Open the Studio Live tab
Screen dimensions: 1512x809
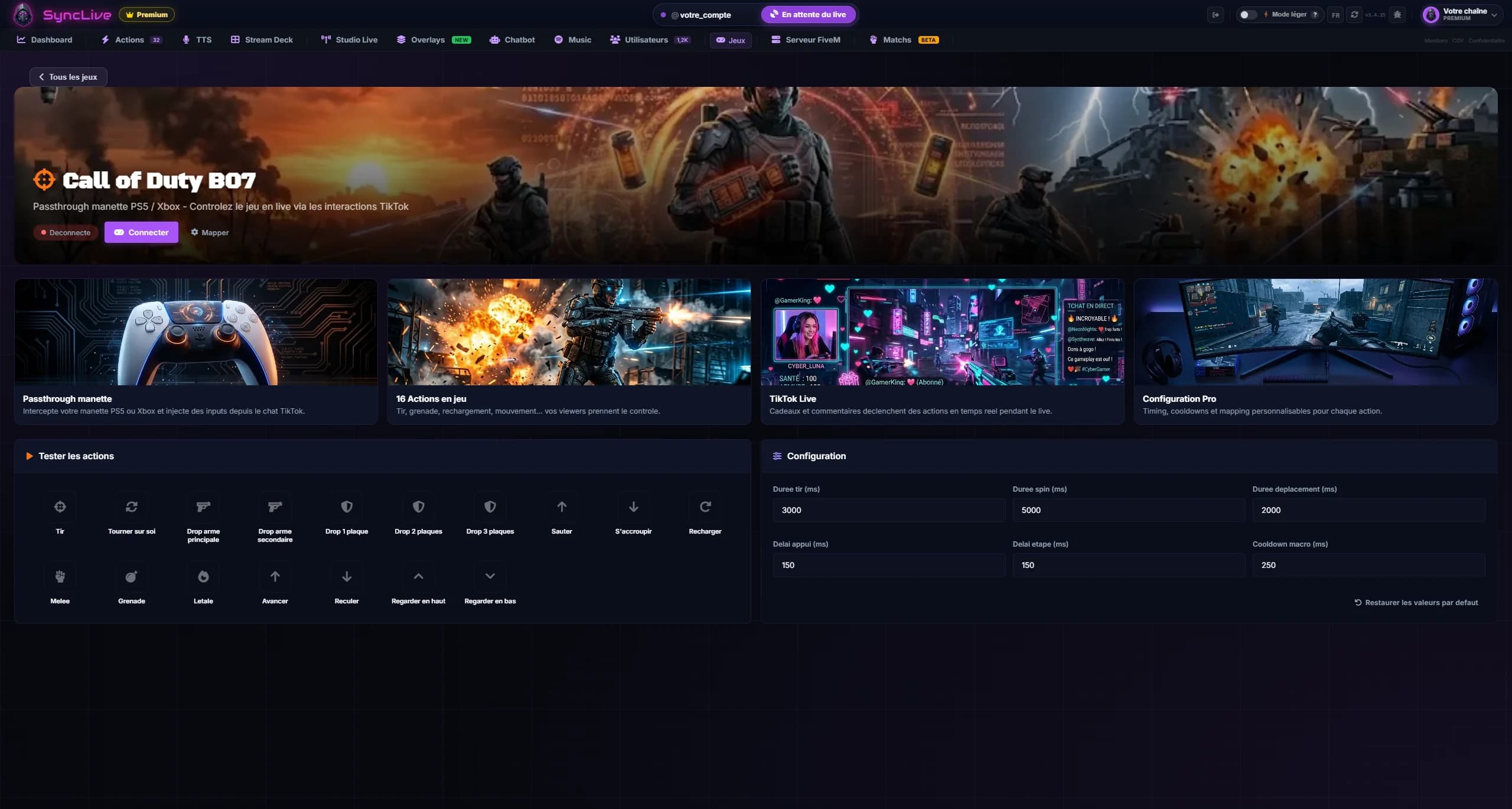[x=350, y=40]
